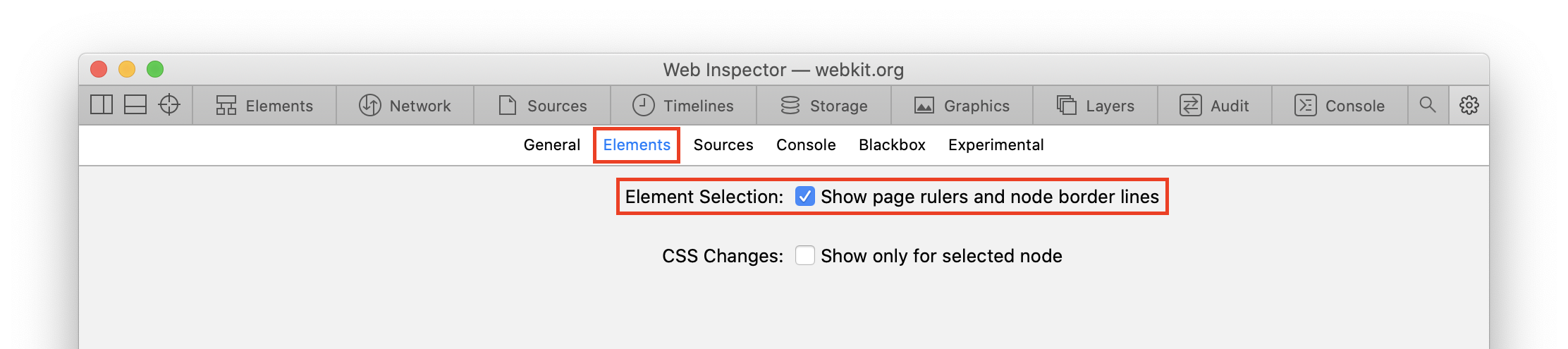Open the Experimental settings pane
1568x349 pixels.
coord(996,145)
